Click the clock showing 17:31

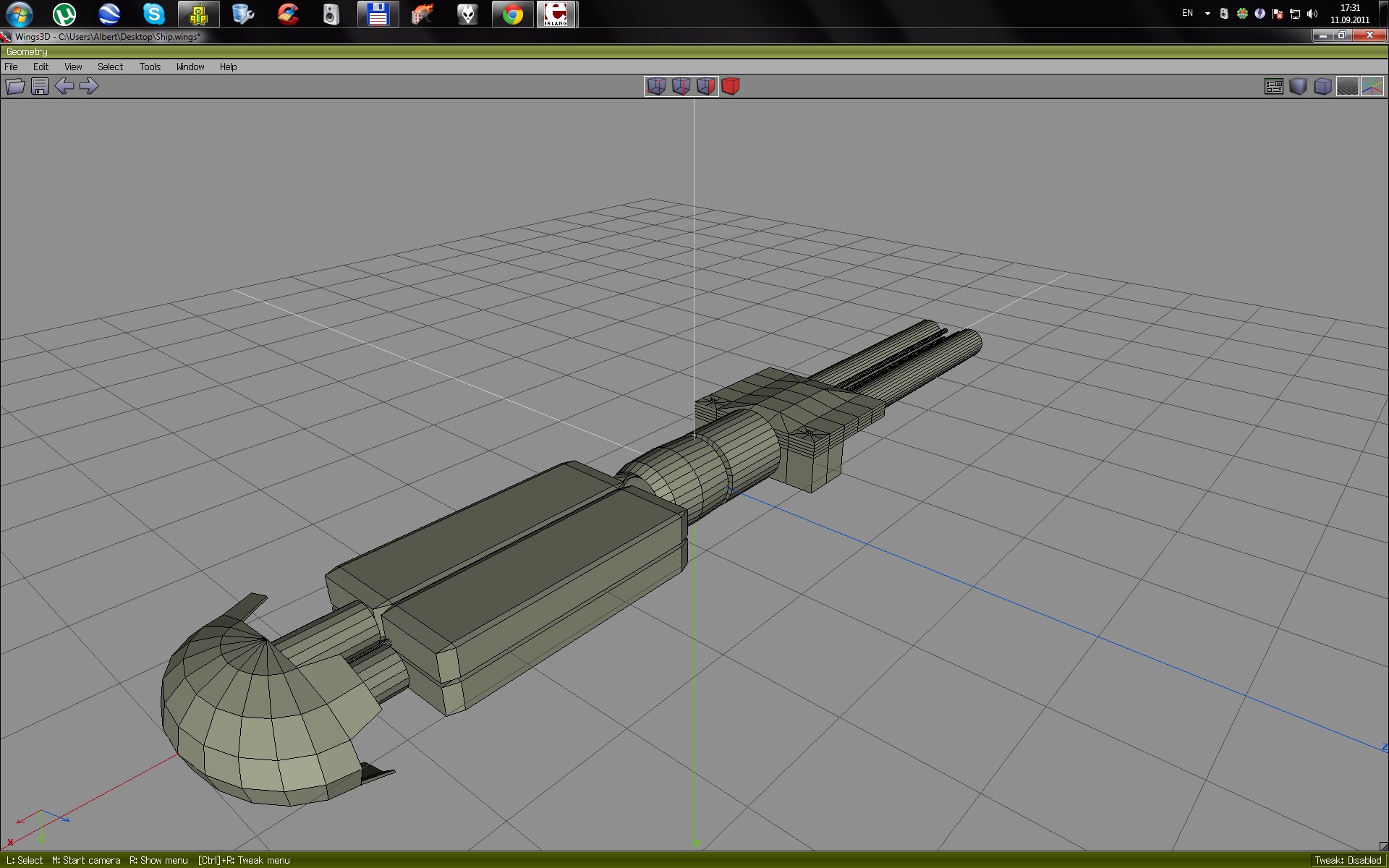coord(1350,14)
